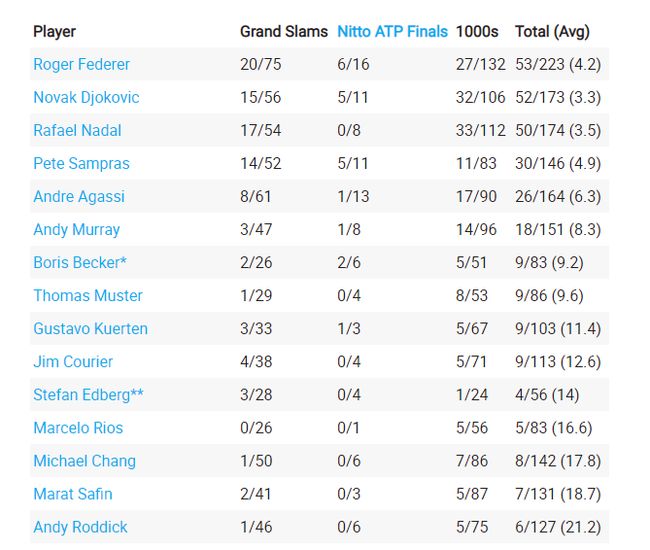650x550 pixels.
Task: Click the Novak Djokovic link
Action: coord(86,98)
